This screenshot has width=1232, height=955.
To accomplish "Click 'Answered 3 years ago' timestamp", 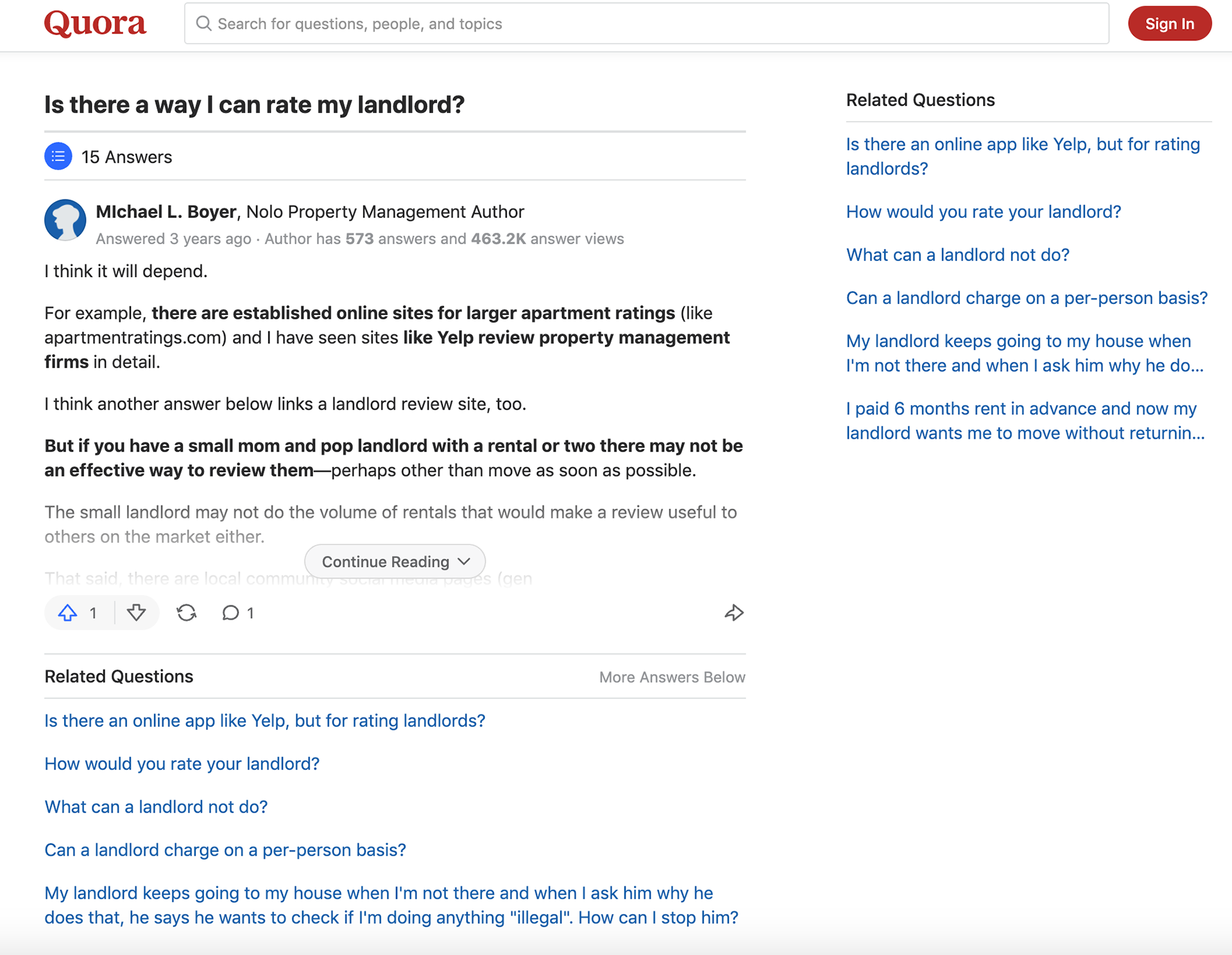I will [x=173, y=239].
